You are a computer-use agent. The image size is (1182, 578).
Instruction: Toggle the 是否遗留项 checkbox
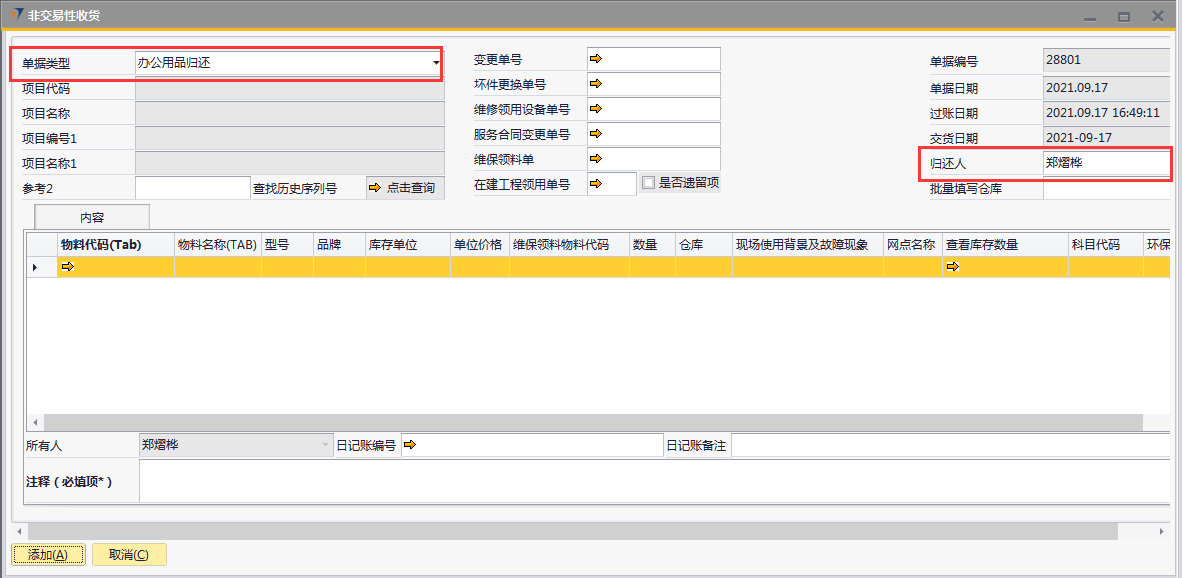[x=648, y=183]
